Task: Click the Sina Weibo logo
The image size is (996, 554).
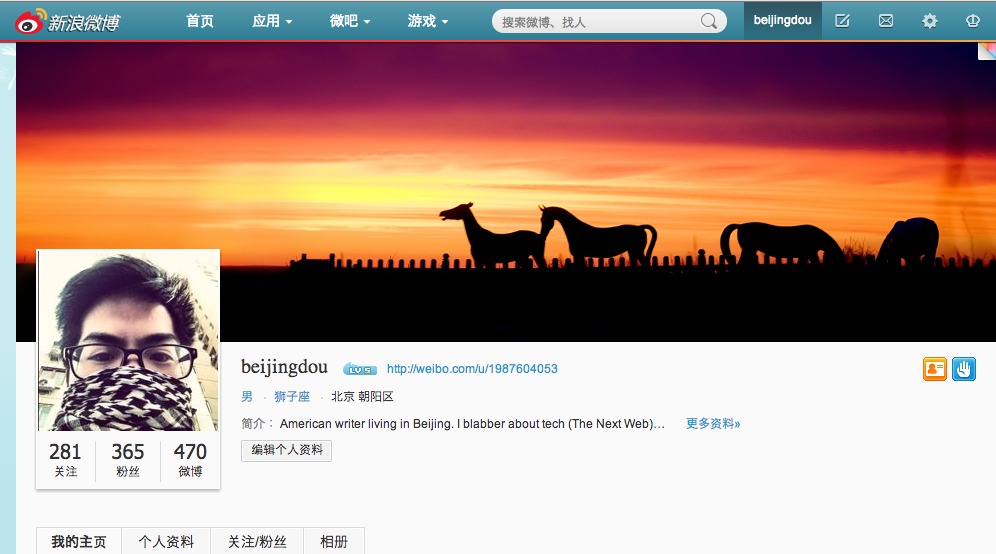Action: [x=67, y=22]
